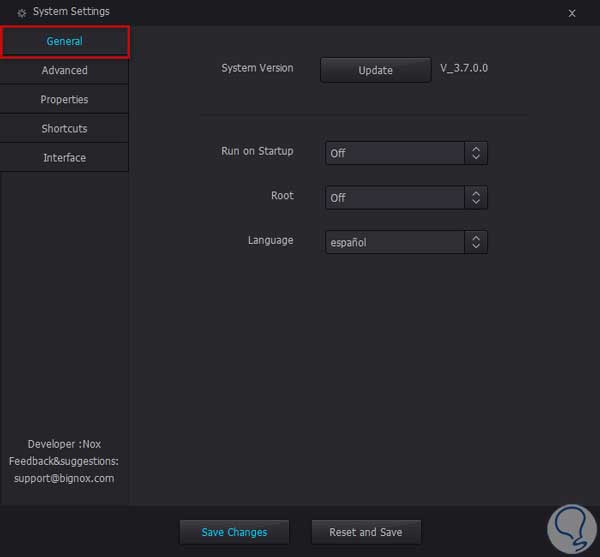Screen dimensions: 600x557
Task: Click Save Changes
Action: (x=235, y=532)
